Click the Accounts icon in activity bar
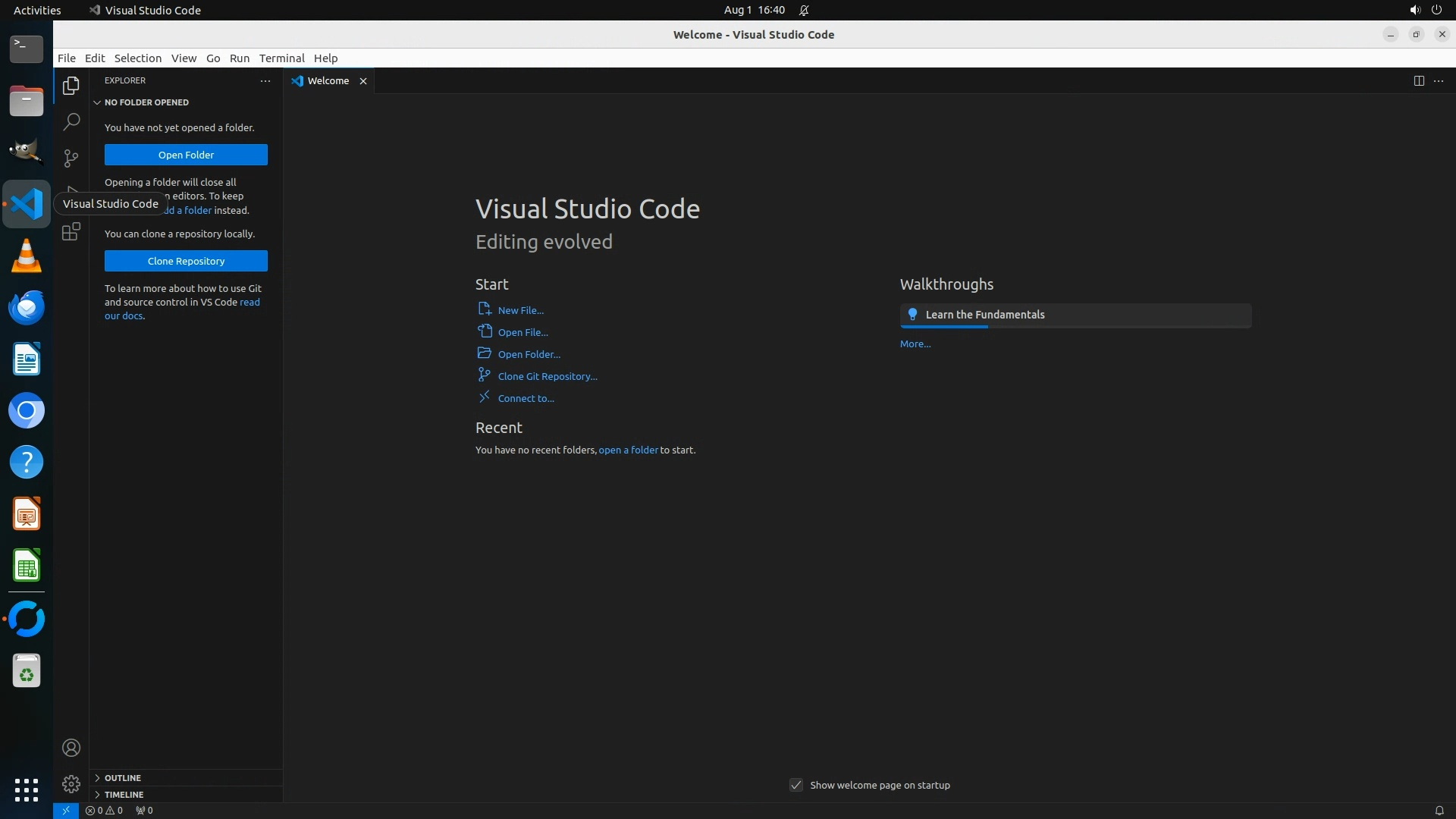The image size is (1456, 819). [x=71, y=748]
